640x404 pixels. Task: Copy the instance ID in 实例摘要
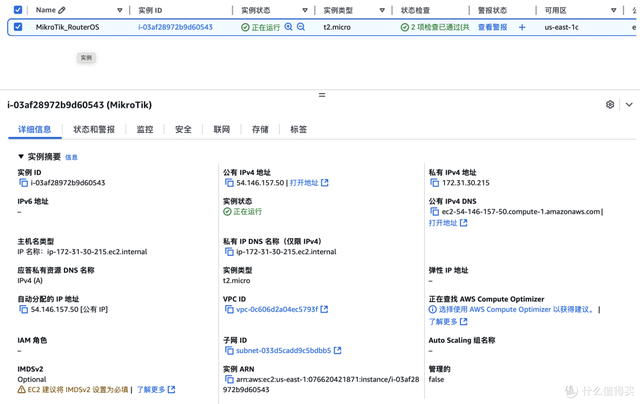tap(23, 183)
